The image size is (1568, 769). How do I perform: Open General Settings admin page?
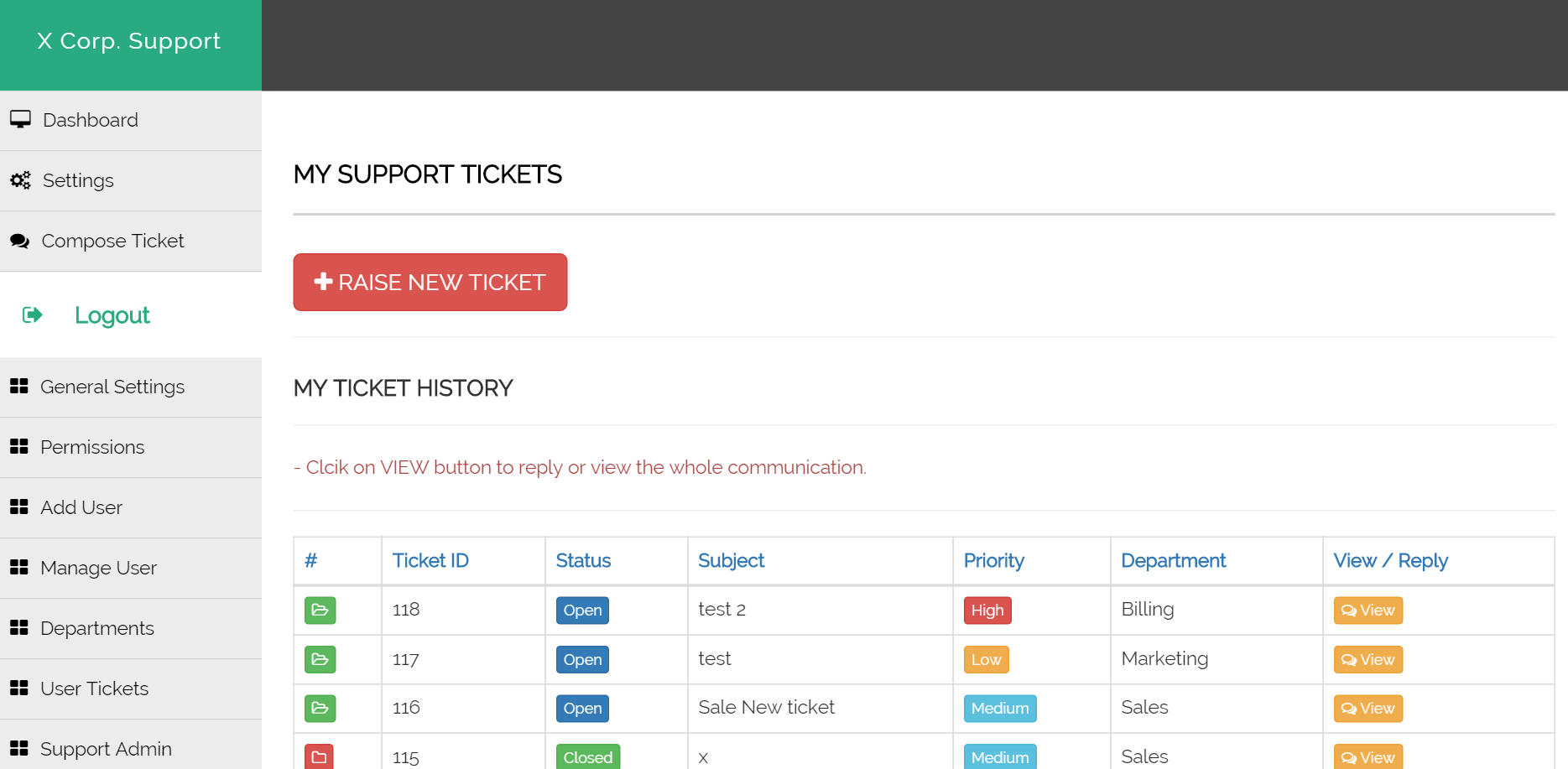[131, 387]
